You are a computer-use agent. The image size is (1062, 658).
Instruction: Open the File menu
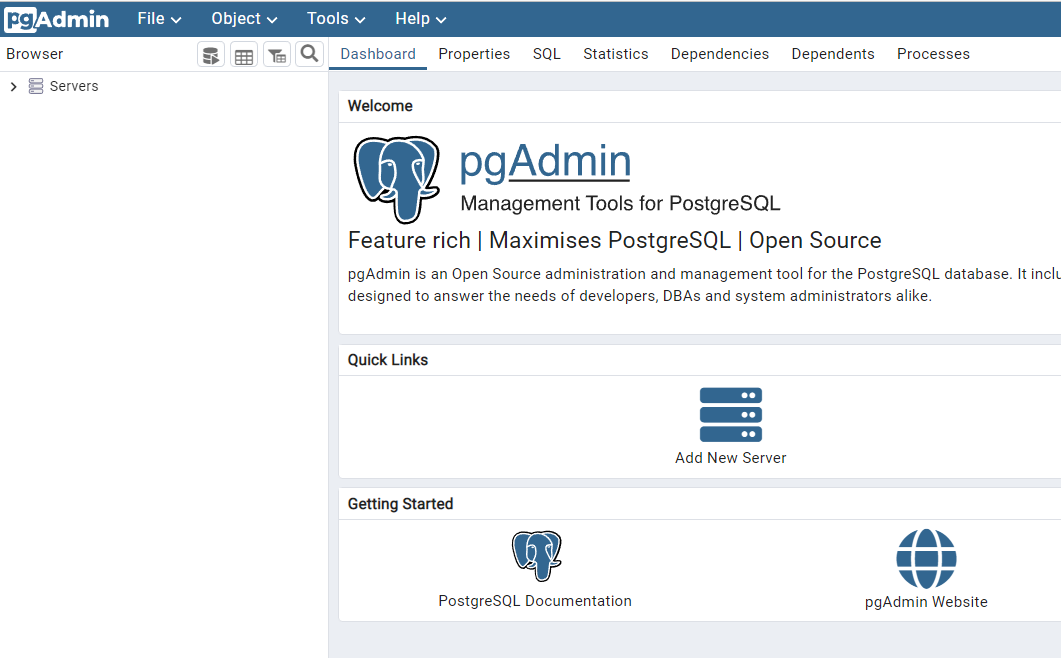159,19
